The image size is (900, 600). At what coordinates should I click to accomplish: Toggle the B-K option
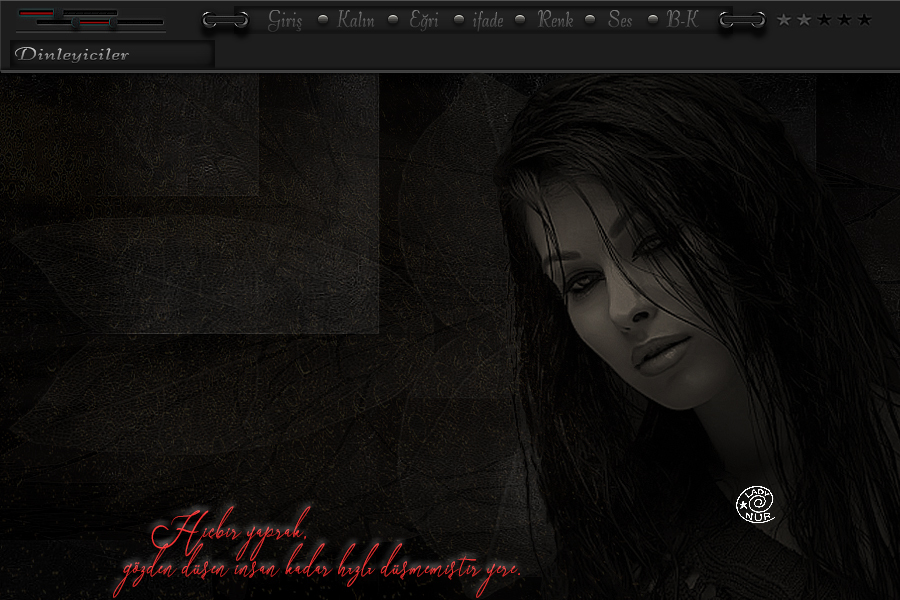pyautogui.click(x=683, y=20)
